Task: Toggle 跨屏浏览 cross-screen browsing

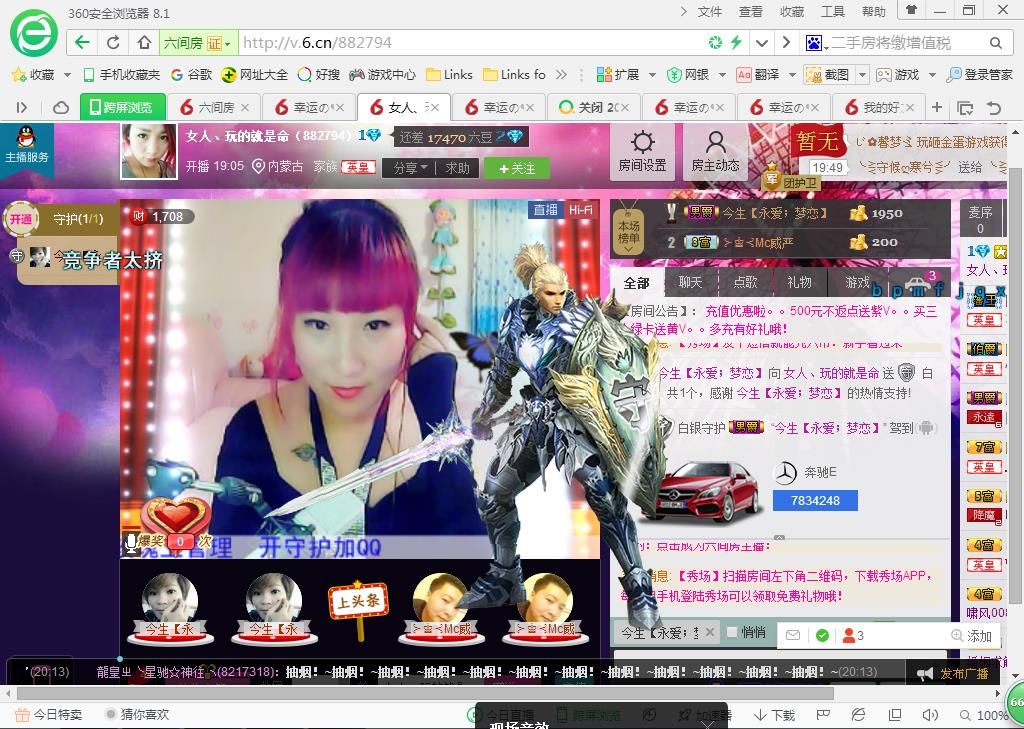Action: tap(123, 107)
